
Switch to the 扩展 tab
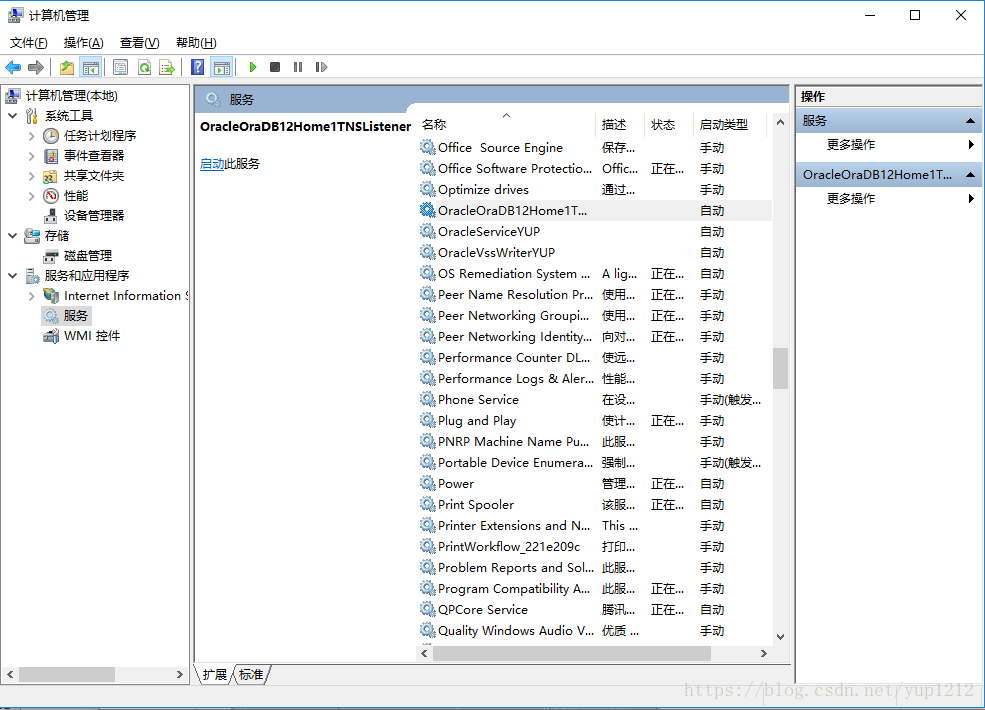tap(214, 675)
